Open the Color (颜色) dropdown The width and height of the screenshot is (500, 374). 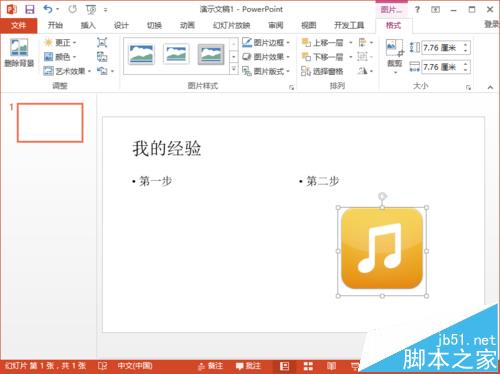tap(60, 57)
